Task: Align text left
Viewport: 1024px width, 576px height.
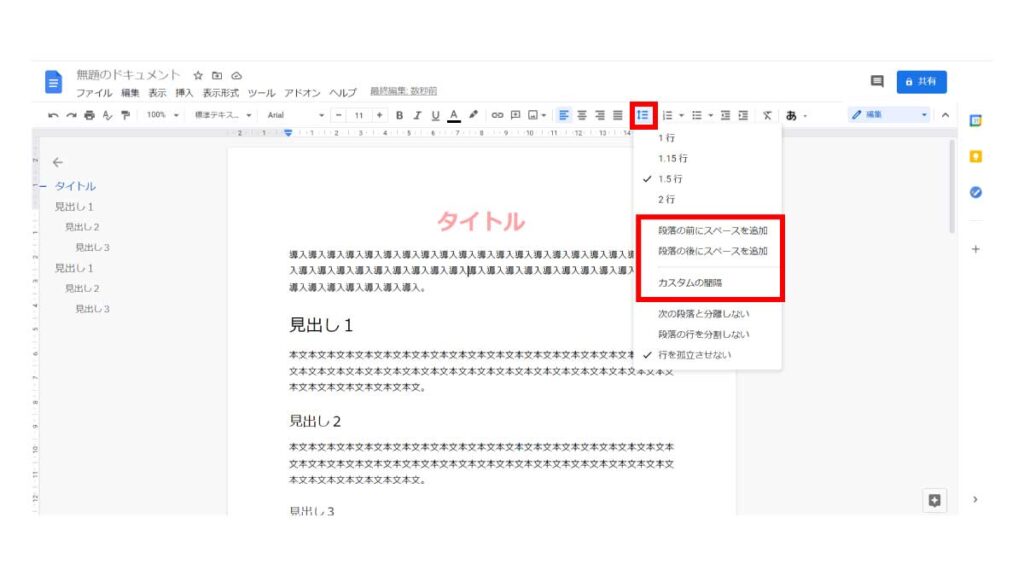Action: click(x=564, y=116)
